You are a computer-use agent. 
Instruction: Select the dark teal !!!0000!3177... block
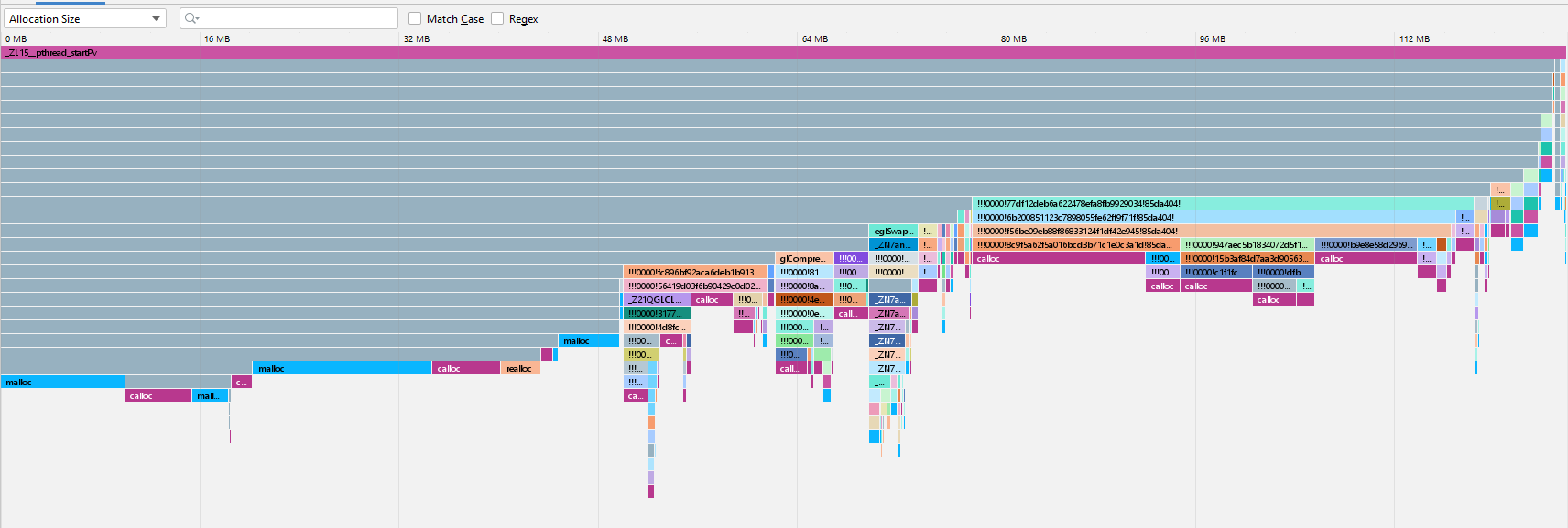pyautogui.click(x=657, y=314)
